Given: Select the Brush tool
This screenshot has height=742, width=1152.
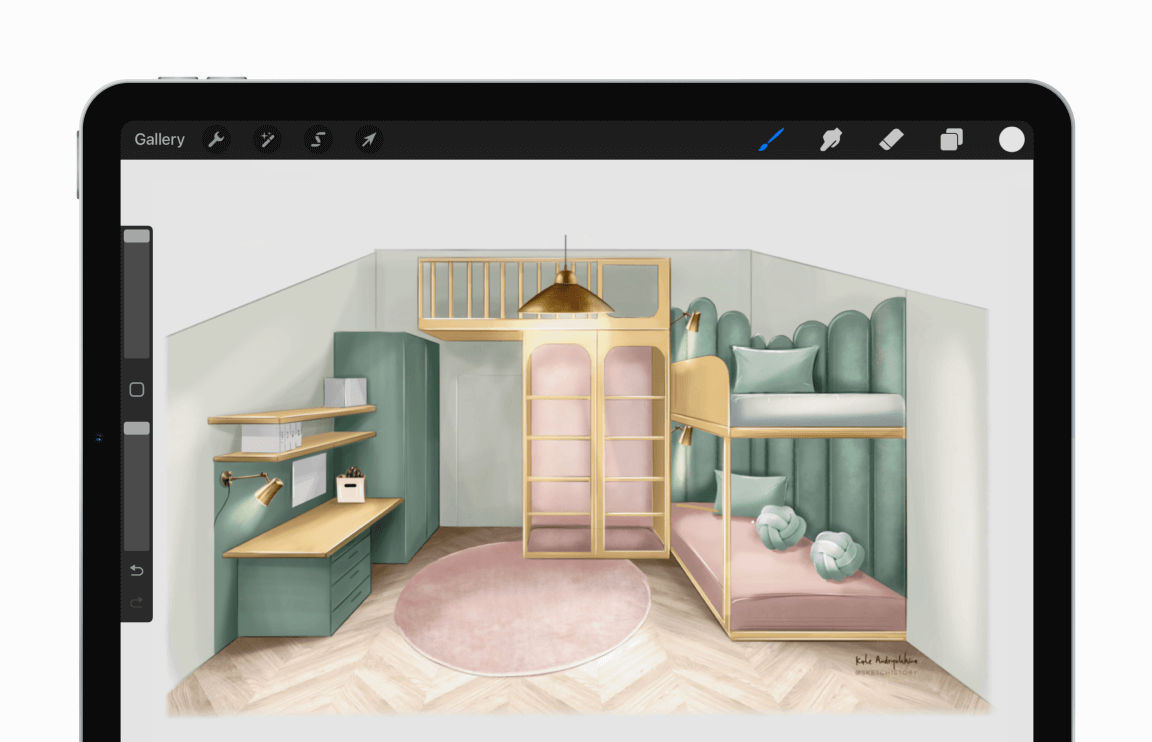Looking at the screenshot, I should pos(771,140).
